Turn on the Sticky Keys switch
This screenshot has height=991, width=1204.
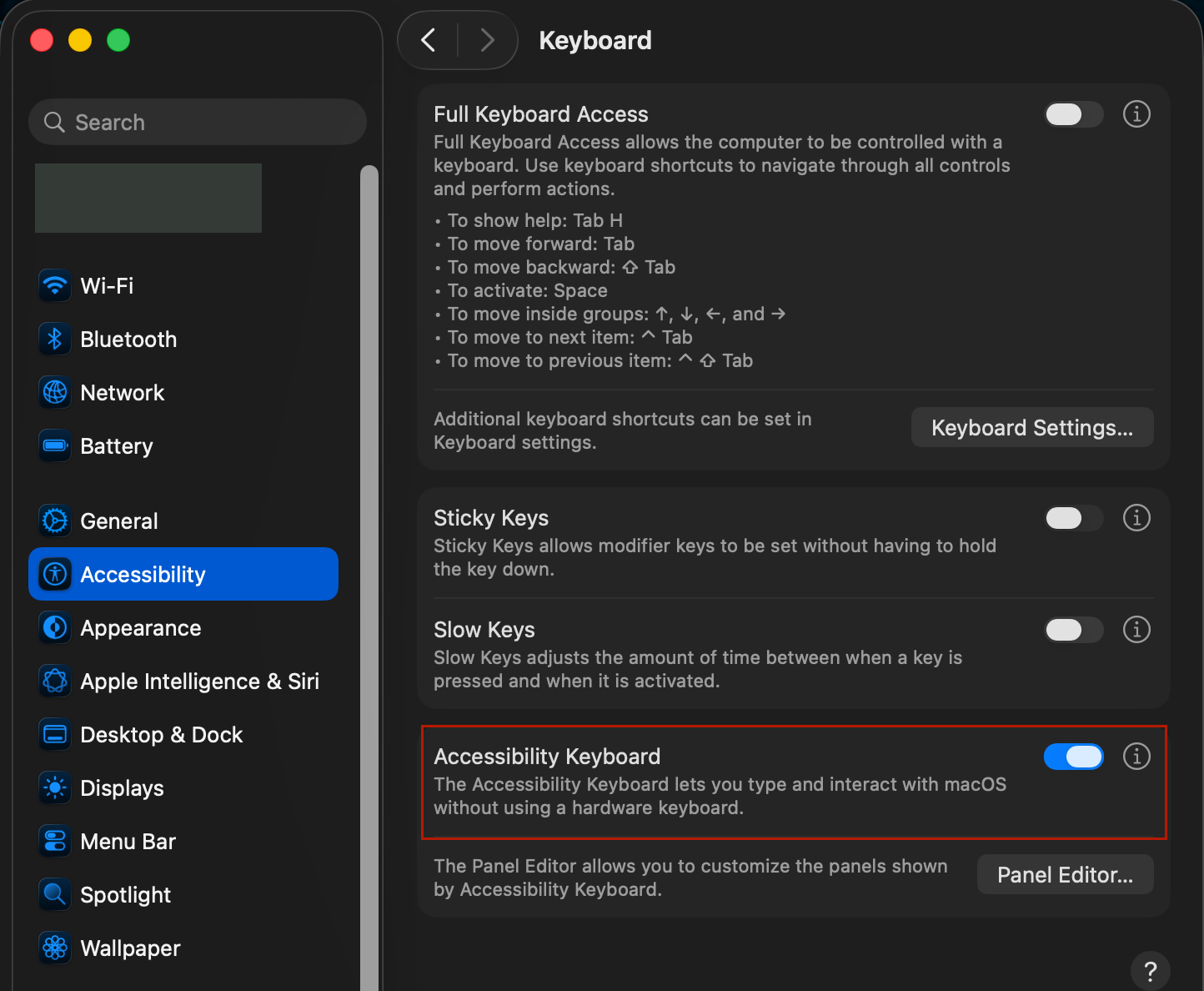[x=1074, y=518]
